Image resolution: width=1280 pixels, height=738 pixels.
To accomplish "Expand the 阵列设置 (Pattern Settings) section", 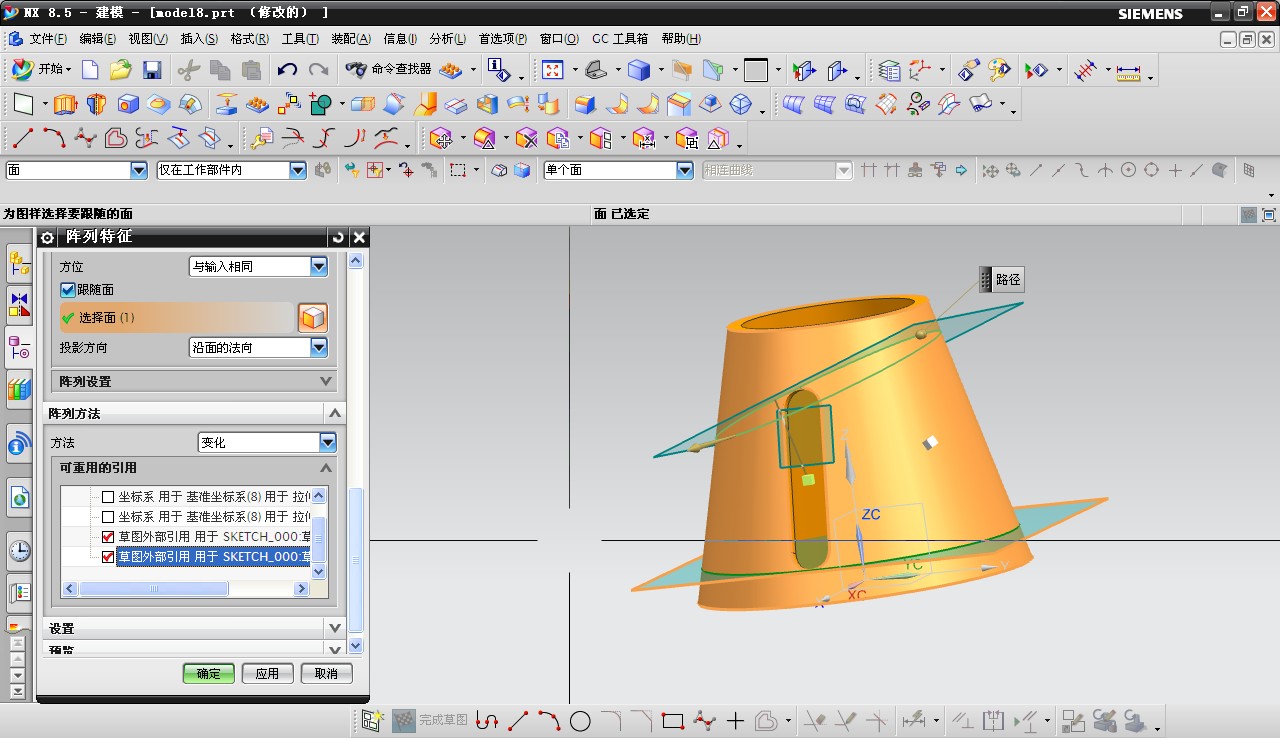I will [x=194, y=381].
